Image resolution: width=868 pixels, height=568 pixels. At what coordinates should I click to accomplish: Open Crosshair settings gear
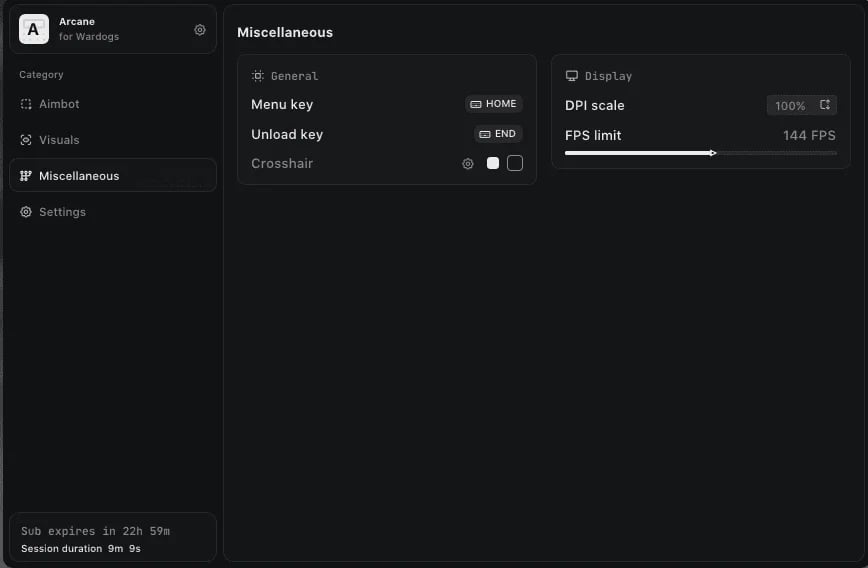click(468, 164)
